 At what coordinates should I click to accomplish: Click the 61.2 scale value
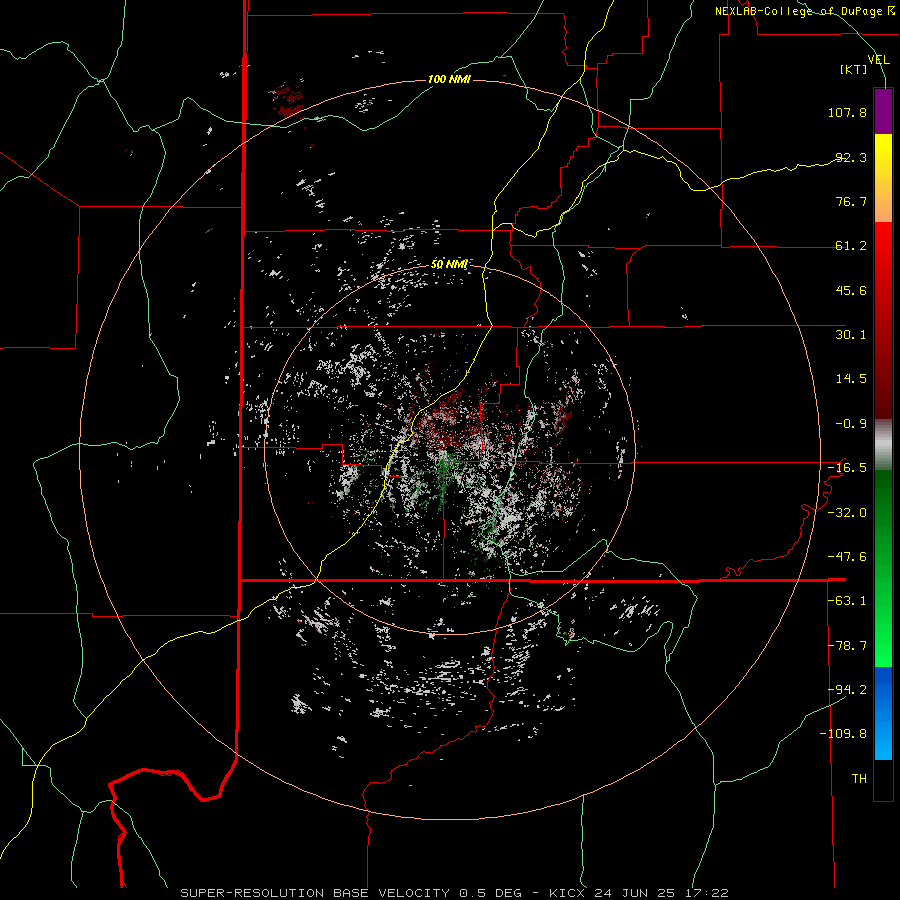[851, 246]
